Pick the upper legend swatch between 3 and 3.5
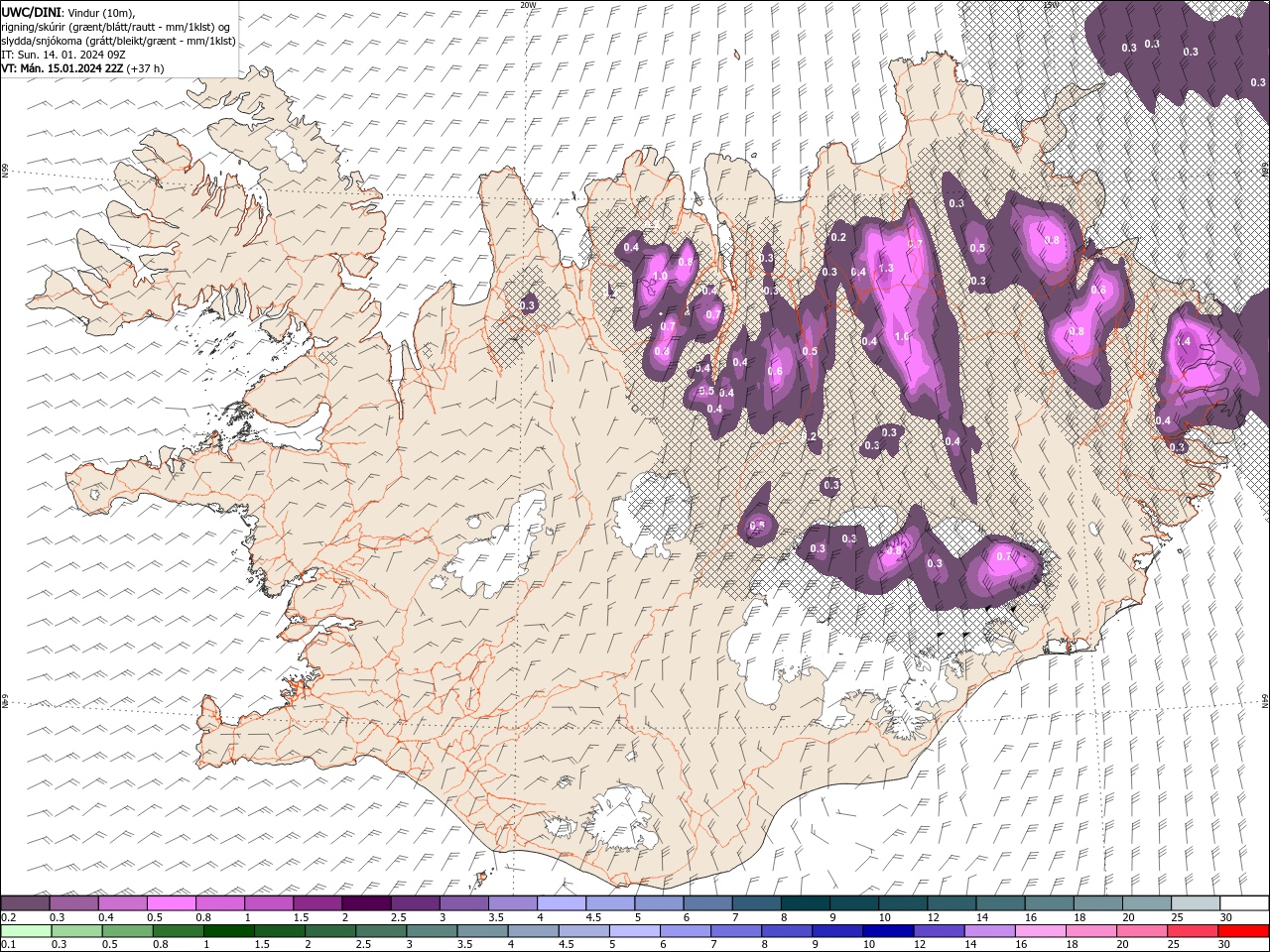The height and width of the screenshot is (952, 1270). [463, 903]
